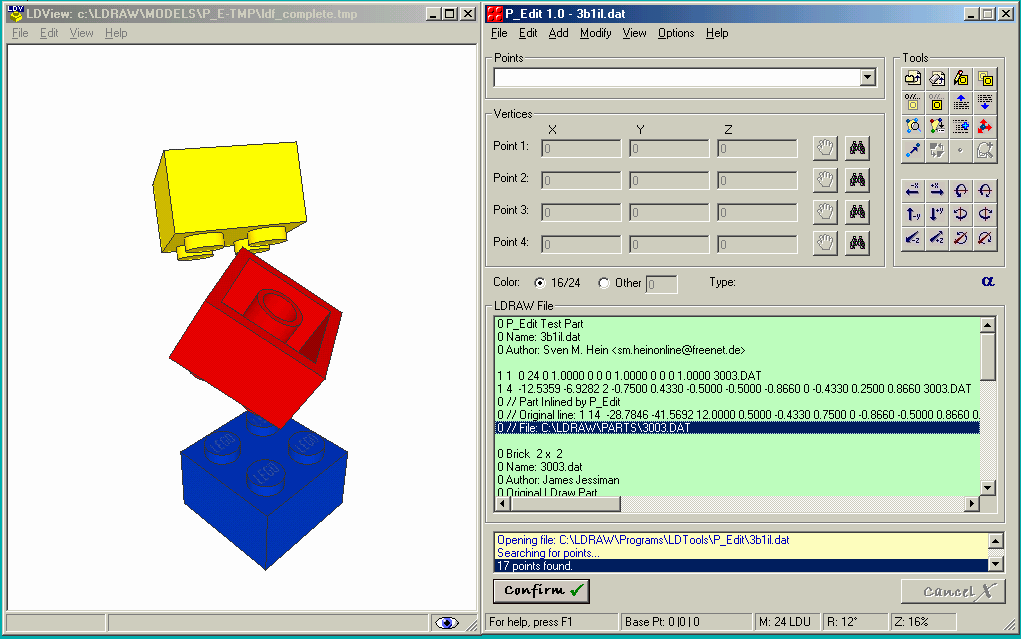Toggle the eye icon in LDView status bar
Image resolution: width=1021 pixels, height=639 pixels.
pyautogui.click(x=447, y=623)
